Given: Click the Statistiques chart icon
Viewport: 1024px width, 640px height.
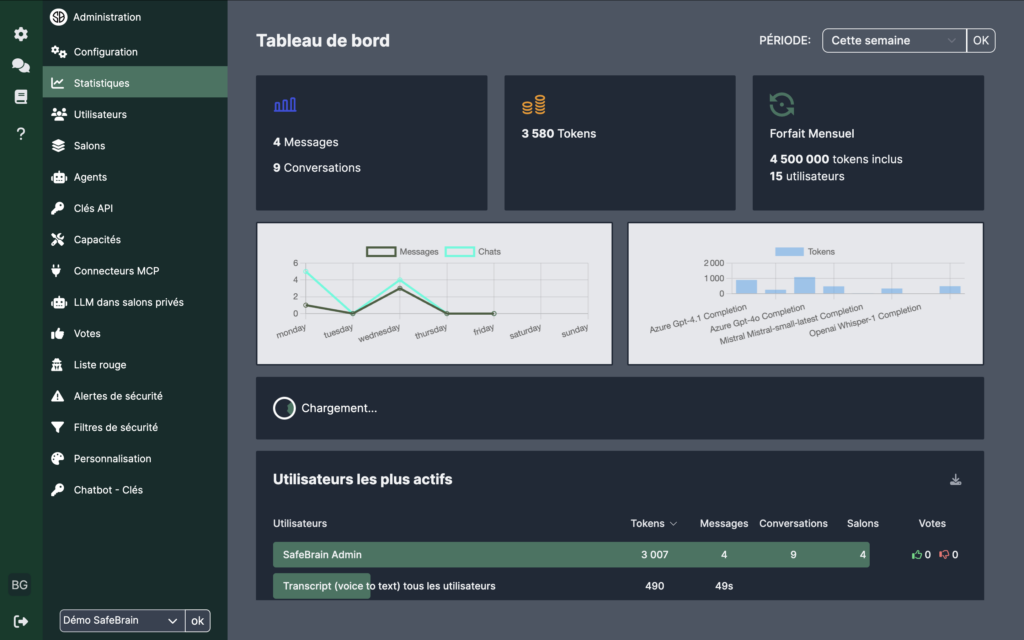Looking at the screenshot, I should pos(58,83).
